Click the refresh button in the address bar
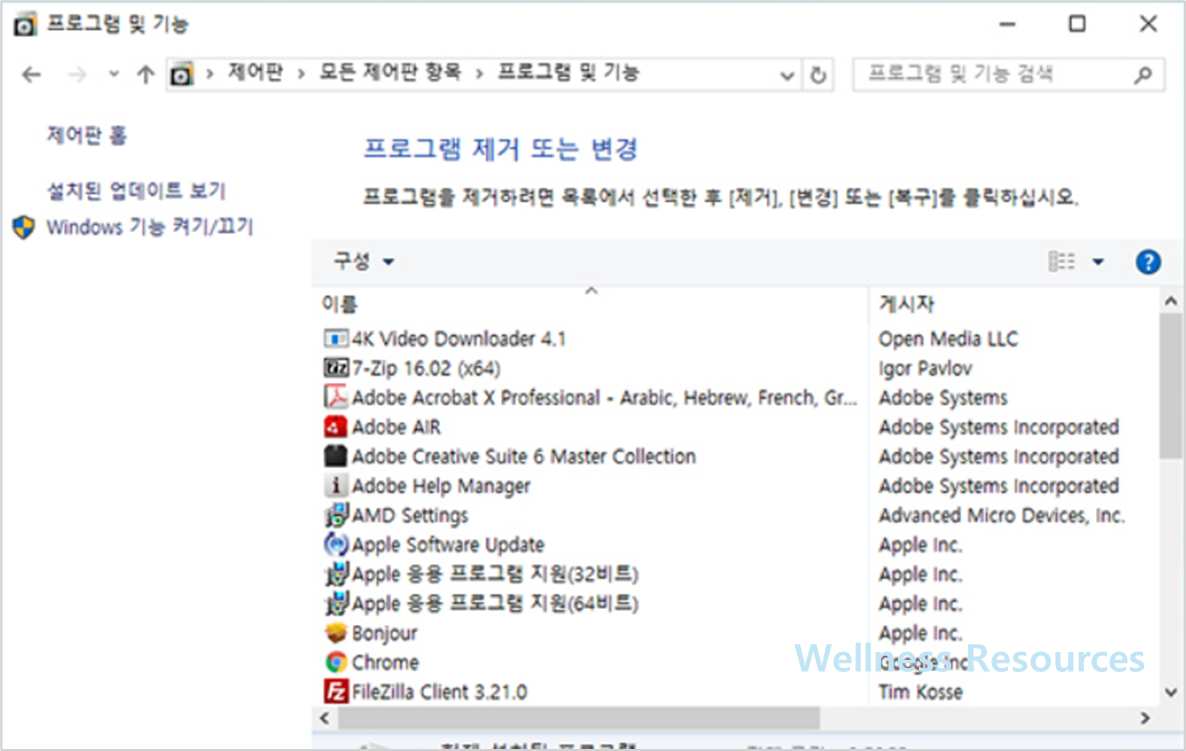The image size is (1186, 751). click(x=818, y=75)
